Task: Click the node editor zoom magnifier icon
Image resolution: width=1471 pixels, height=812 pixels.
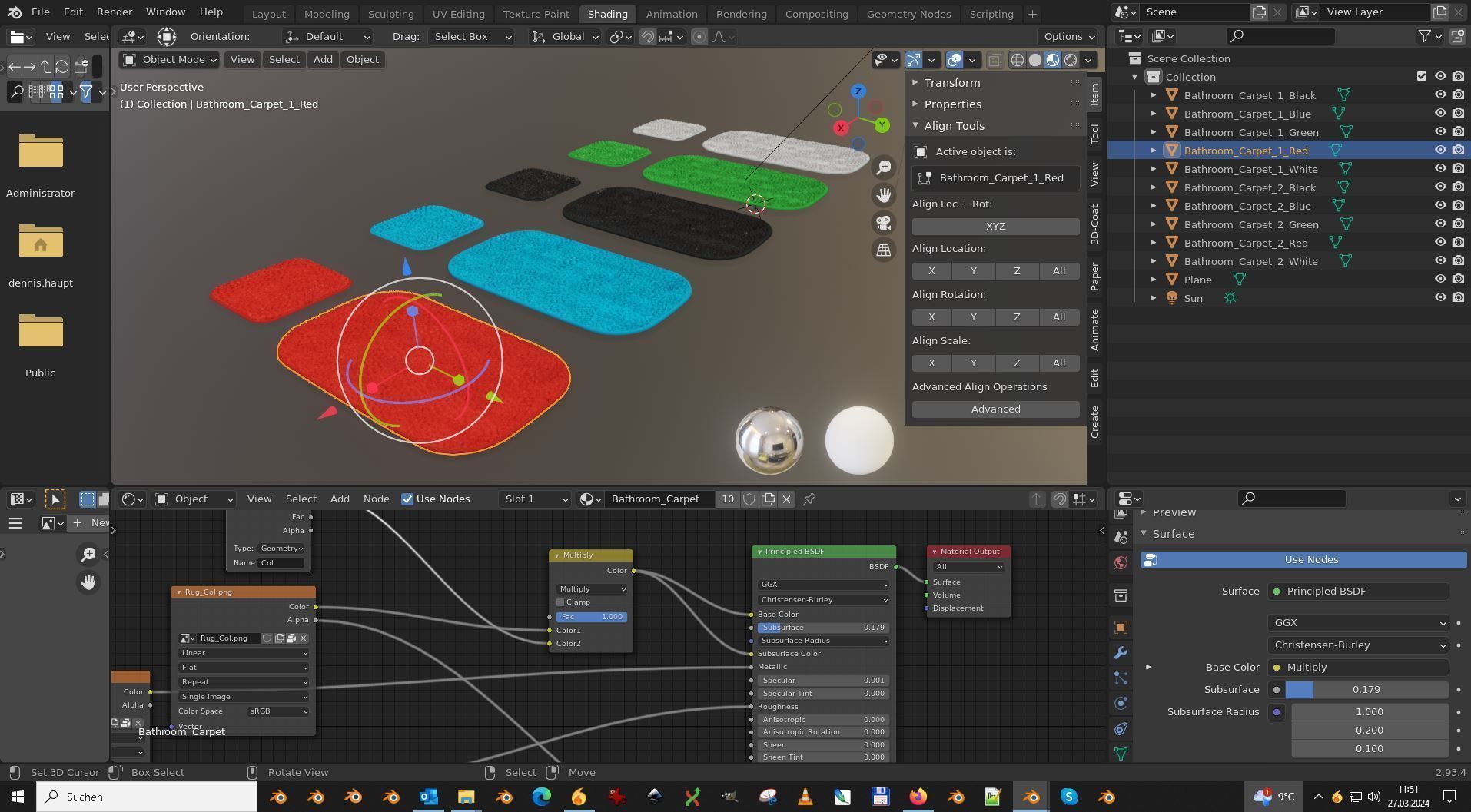Action: tap(88, 554)
